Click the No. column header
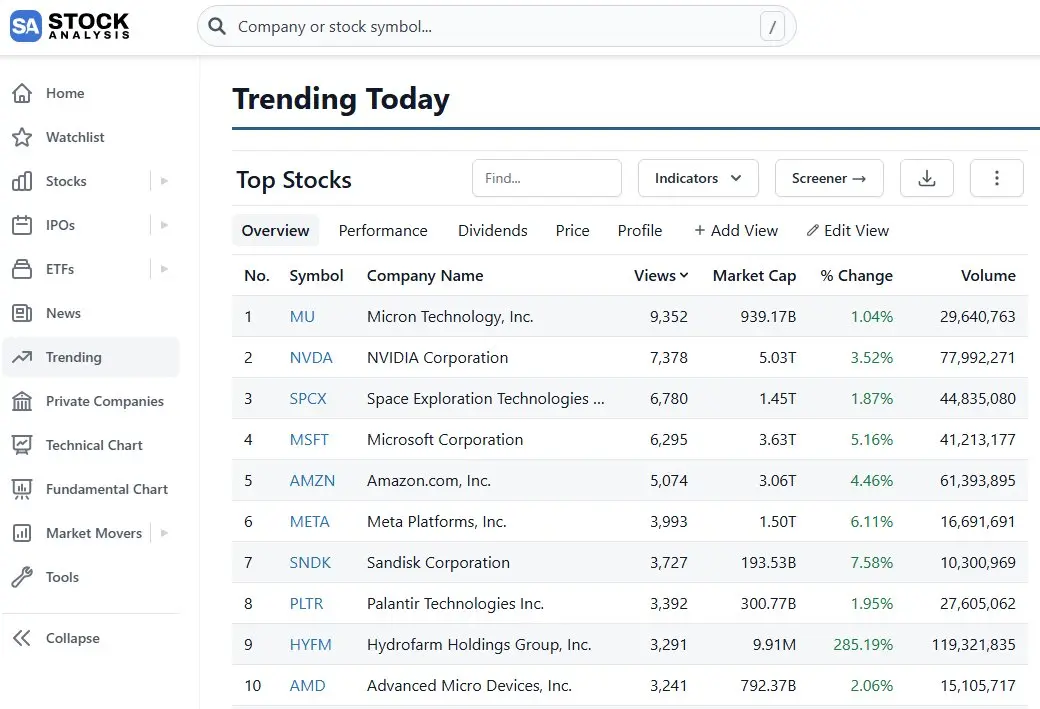Image resolution: width=1040 pixels, height=709 pixels. tap(257, 275)
